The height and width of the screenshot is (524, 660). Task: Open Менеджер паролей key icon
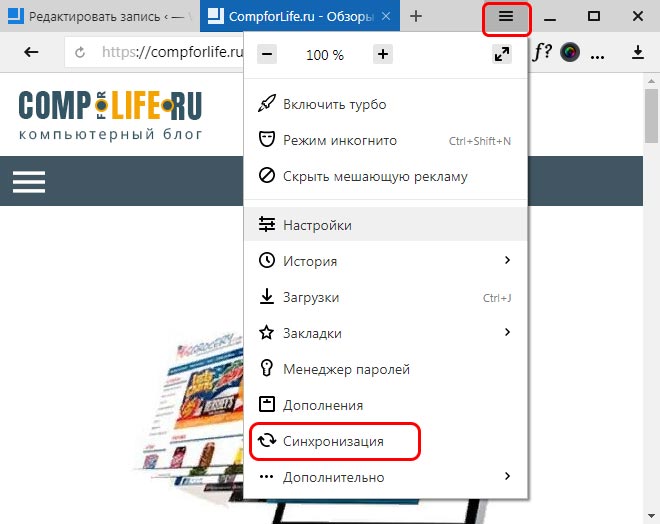[266, 368]
